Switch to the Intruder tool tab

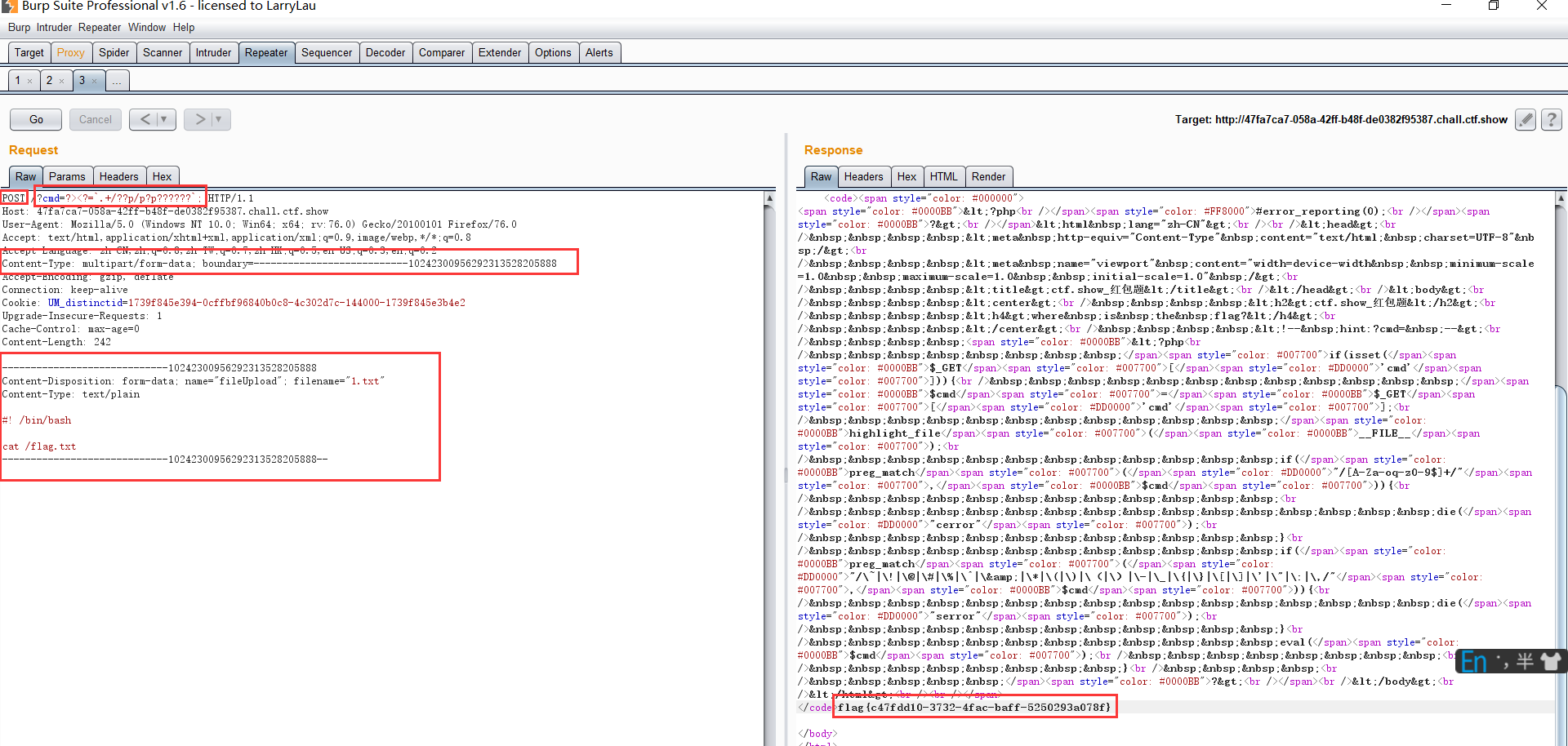(213, 52)
